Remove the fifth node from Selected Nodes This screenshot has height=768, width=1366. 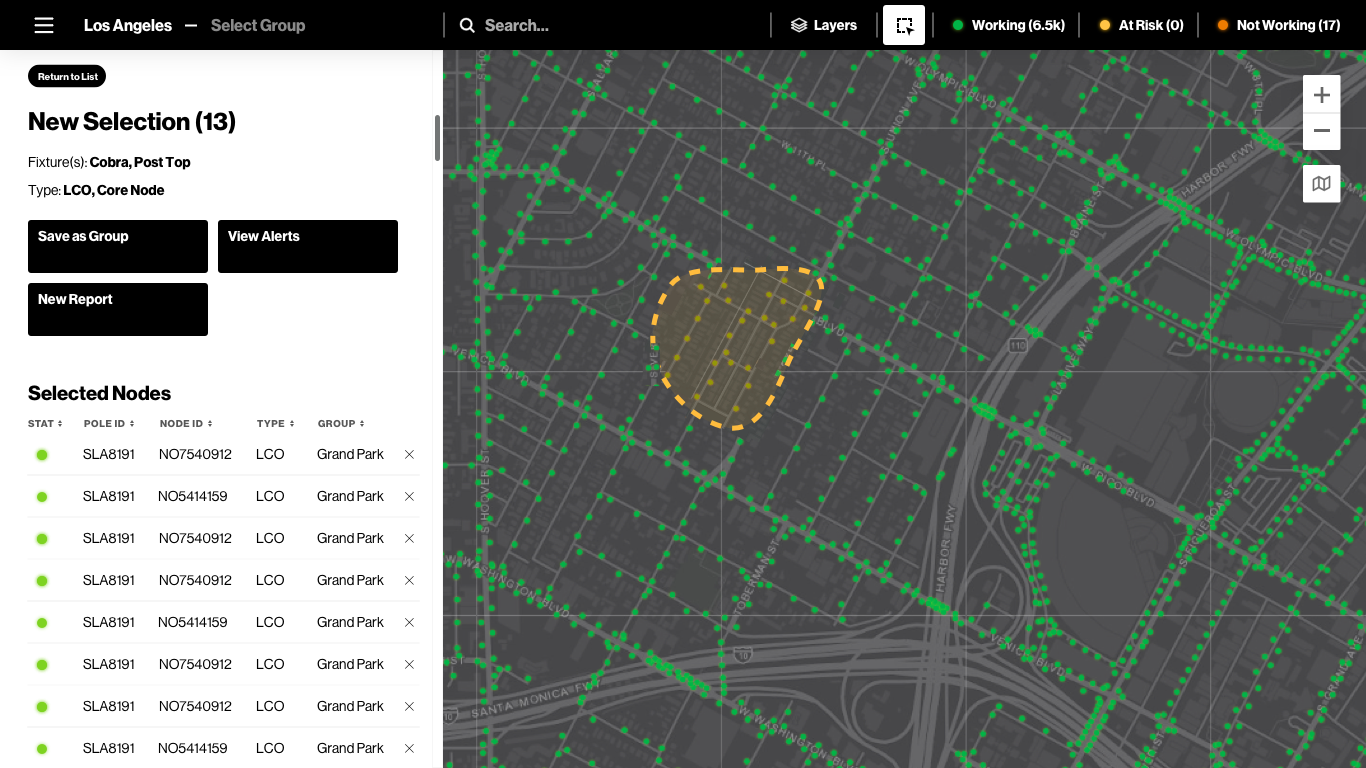(x=409, y=622)
